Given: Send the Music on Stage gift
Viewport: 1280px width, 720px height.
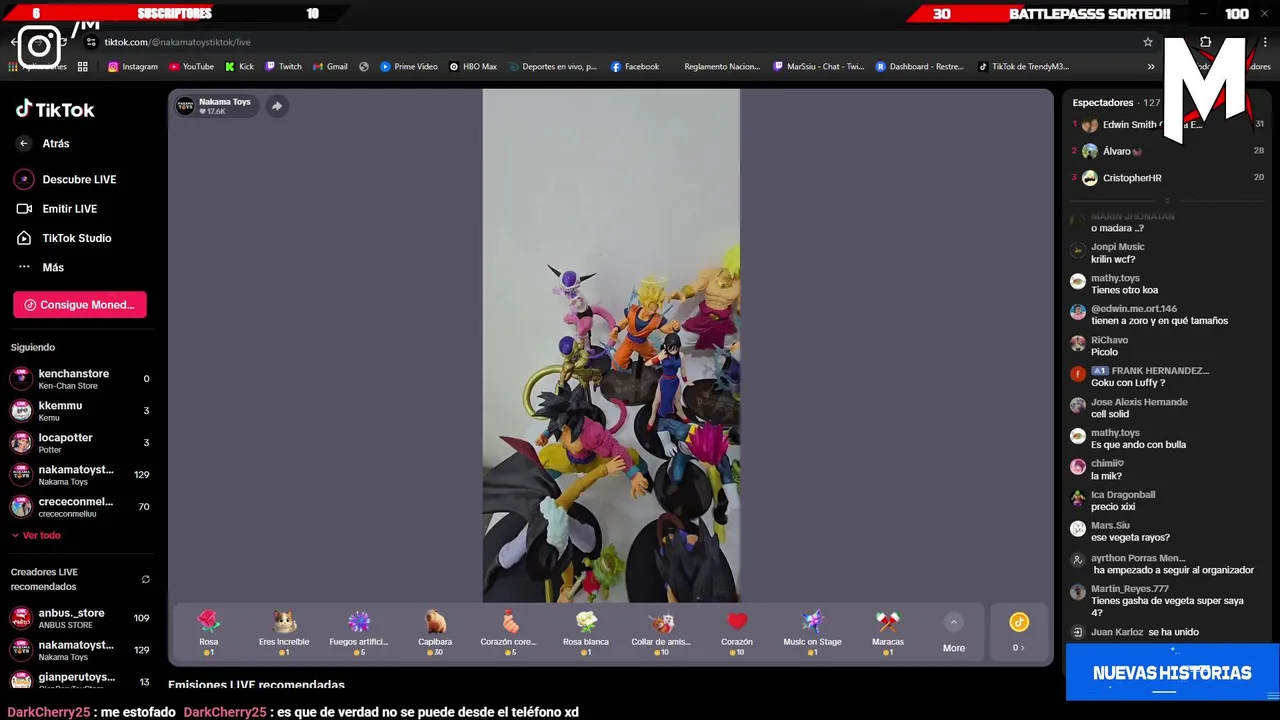Looking at the screenshot, I should pyautogui.click(x=812, y=633).
